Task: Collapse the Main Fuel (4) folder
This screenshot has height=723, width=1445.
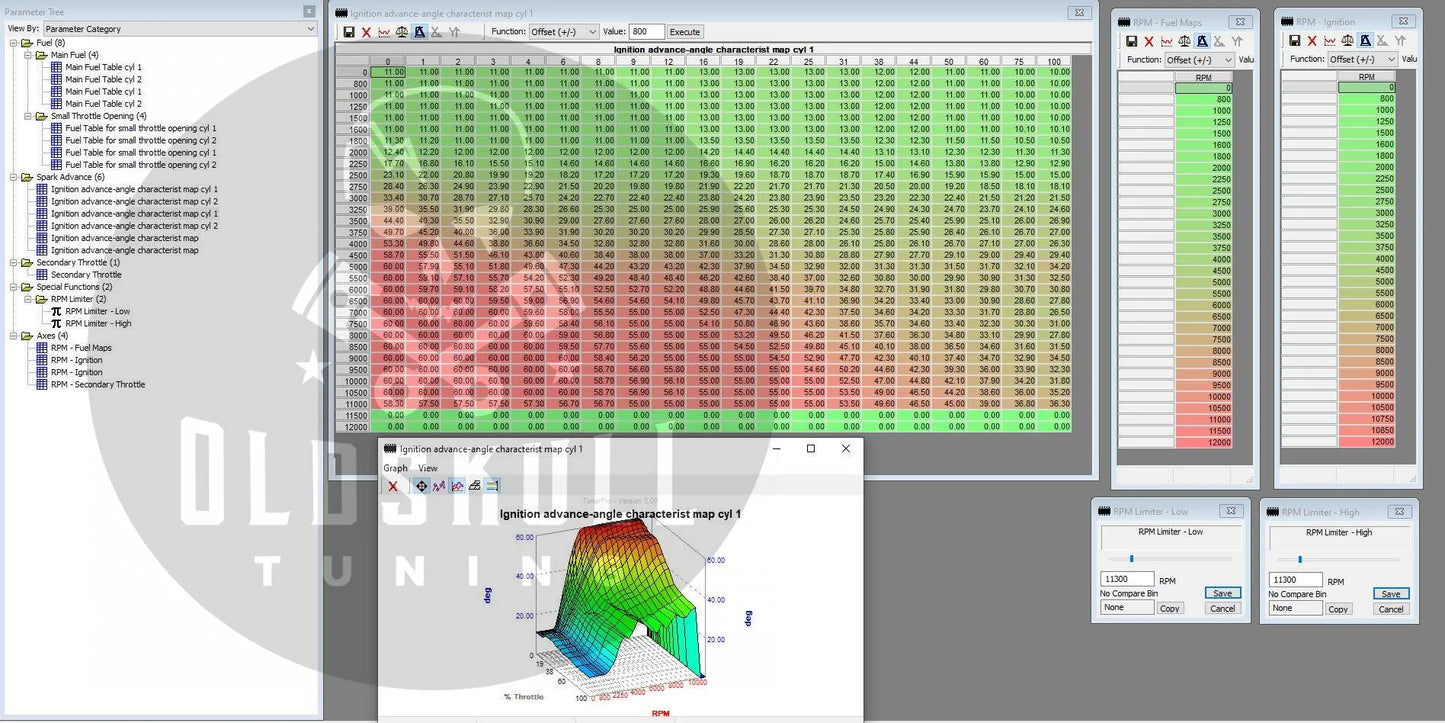Action: pos(28,55)
